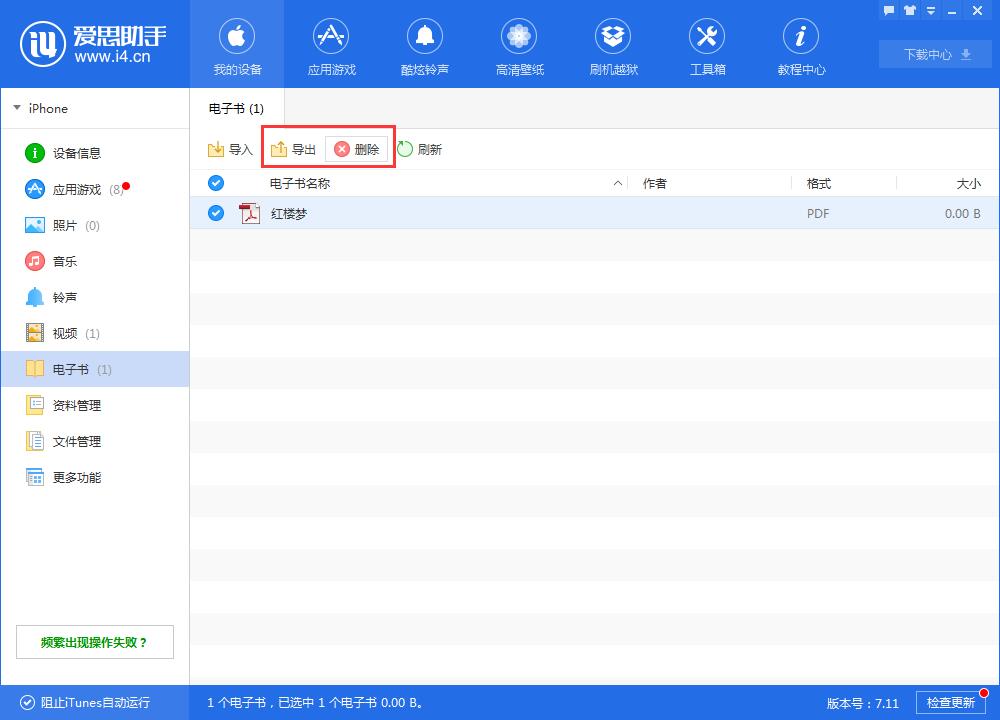Click the 检查更新 update button
The width and height of the screenshot is (1000, 720).
click(x=950, y=703)
